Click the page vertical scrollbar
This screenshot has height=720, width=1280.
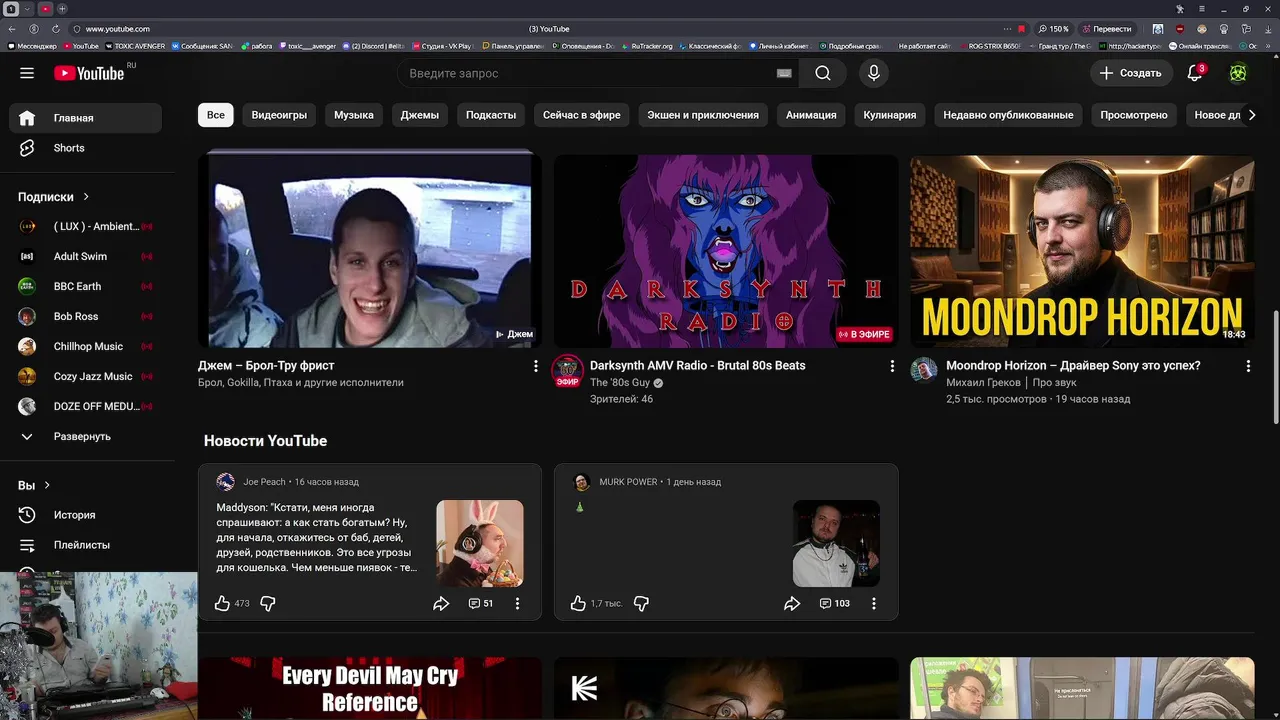1275,369
